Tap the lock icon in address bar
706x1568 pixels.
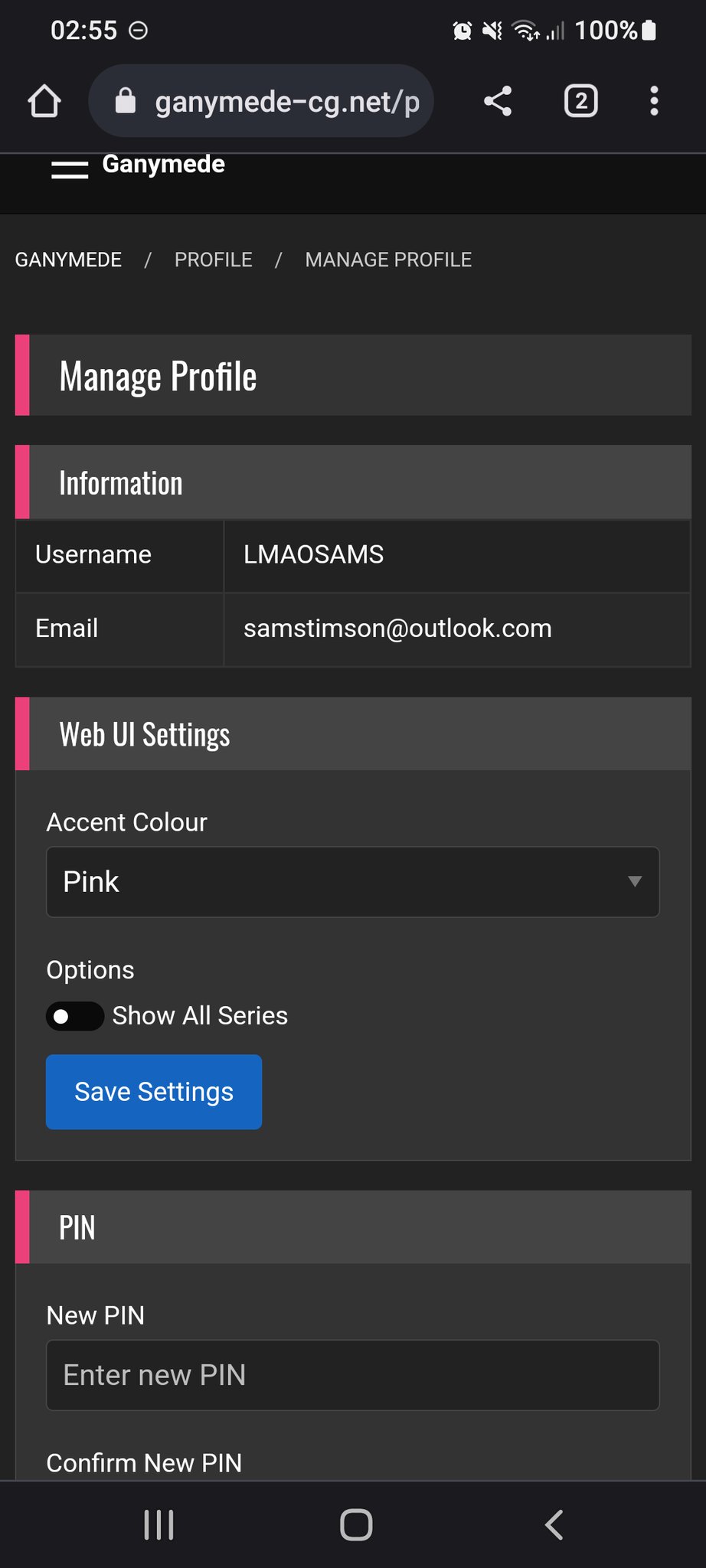click(126, 101)
